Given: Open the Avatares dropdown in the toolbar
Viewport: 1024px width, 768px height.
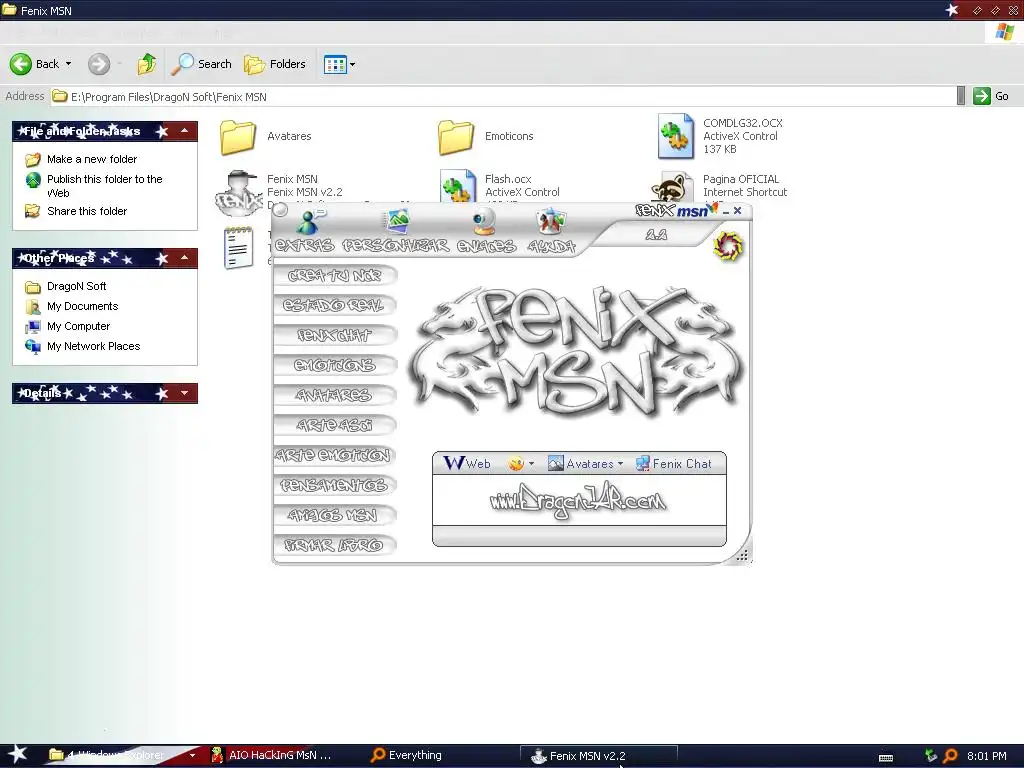Looking at the screenshot, I should pyautogui.click(x=585, y=463).
